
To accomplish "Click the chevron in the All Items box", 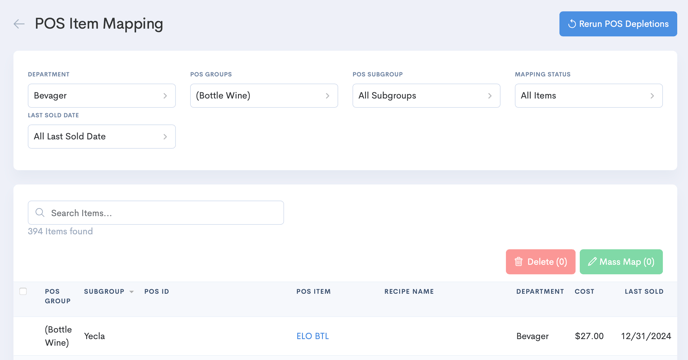I will click(x=652, y=96).
